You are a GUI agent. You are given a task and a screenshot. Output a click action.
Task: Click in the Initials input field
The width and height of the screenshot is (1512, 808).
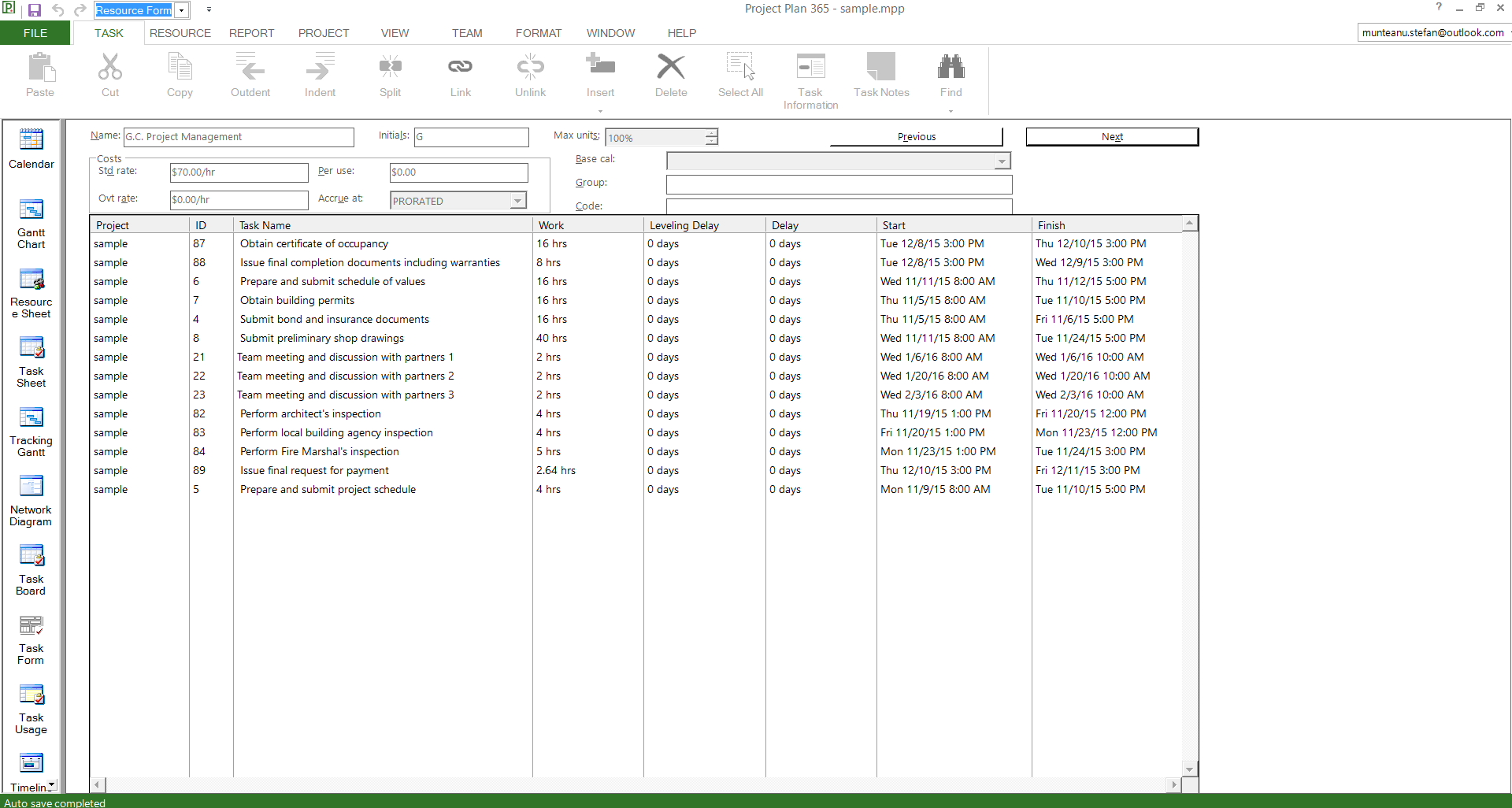[x=470, y=136]
